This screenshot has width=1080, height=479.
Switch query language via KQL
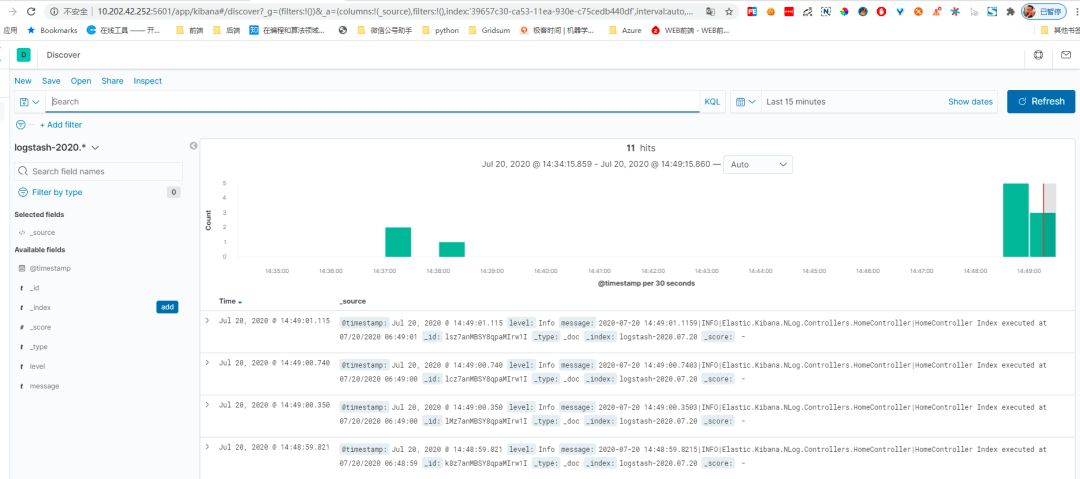712,101
